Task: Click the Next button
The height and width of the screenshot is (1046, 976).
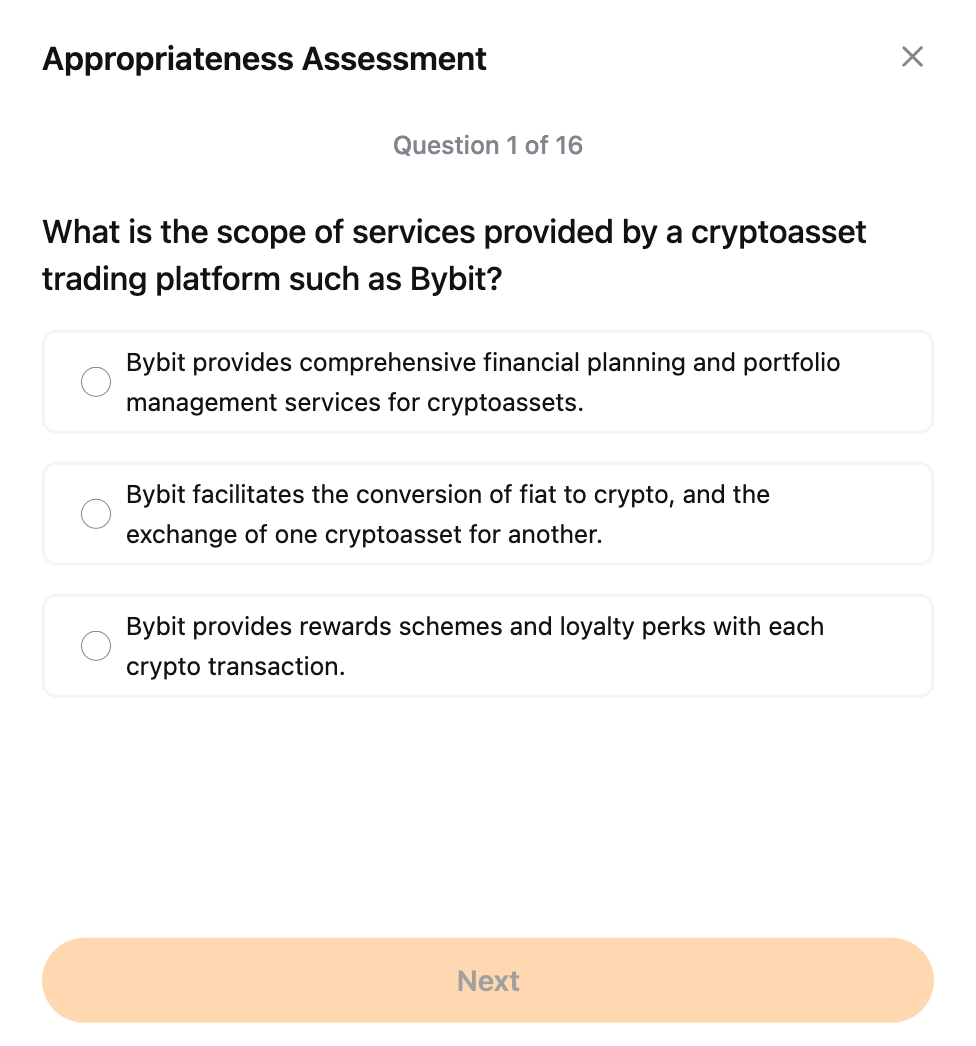Action: 488,980
